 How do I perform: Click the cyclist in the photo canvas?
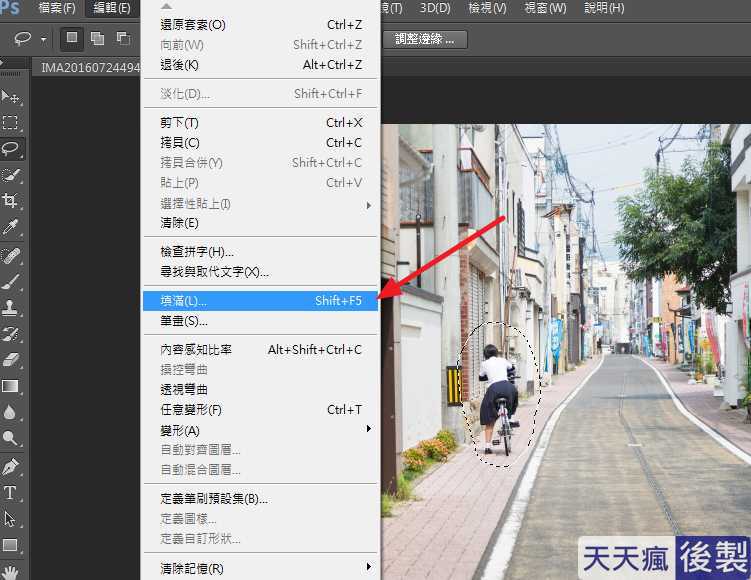coord(498,398)
